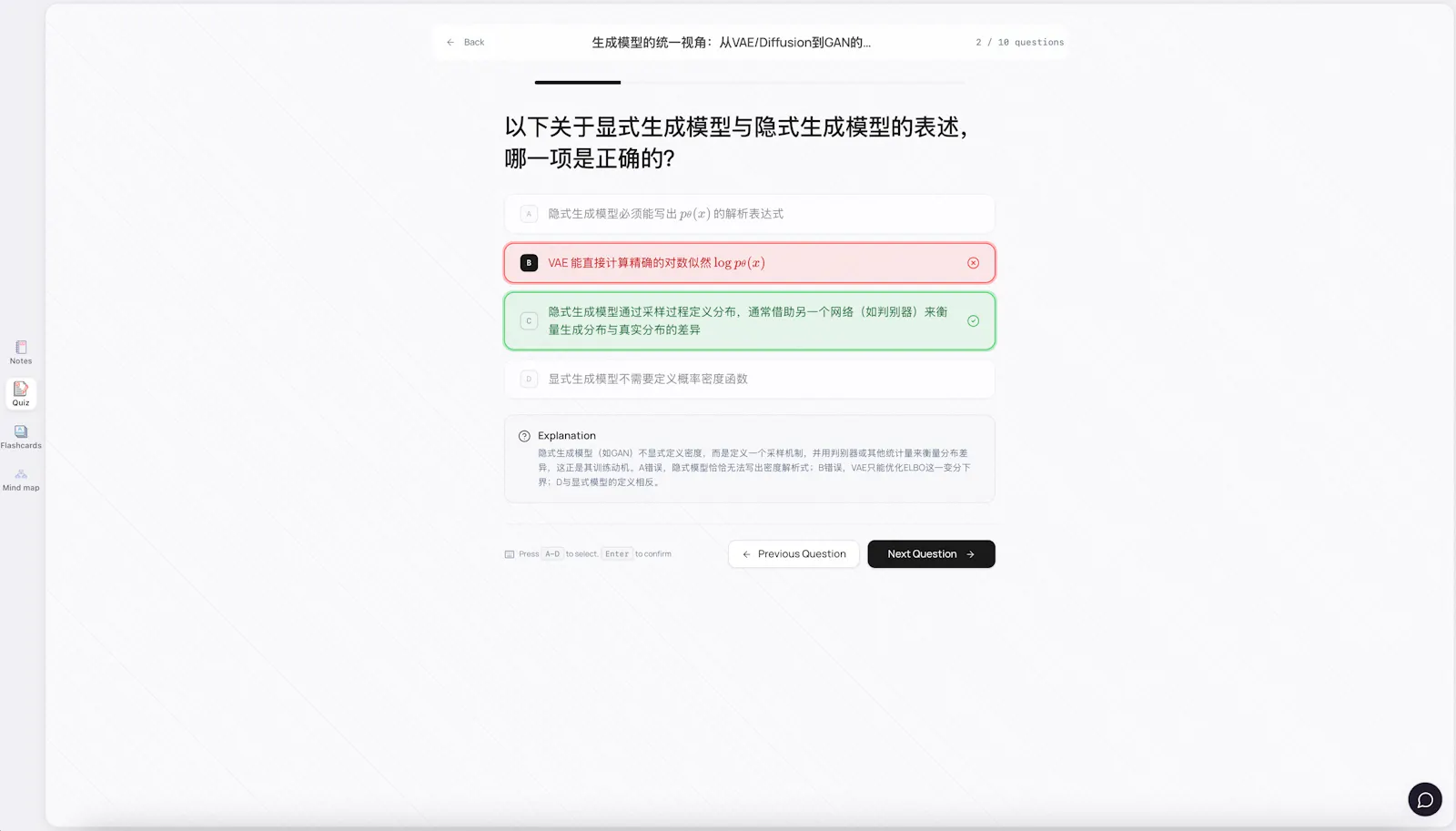
Task: Select answer option B about VAE
Action: [749, 263]
